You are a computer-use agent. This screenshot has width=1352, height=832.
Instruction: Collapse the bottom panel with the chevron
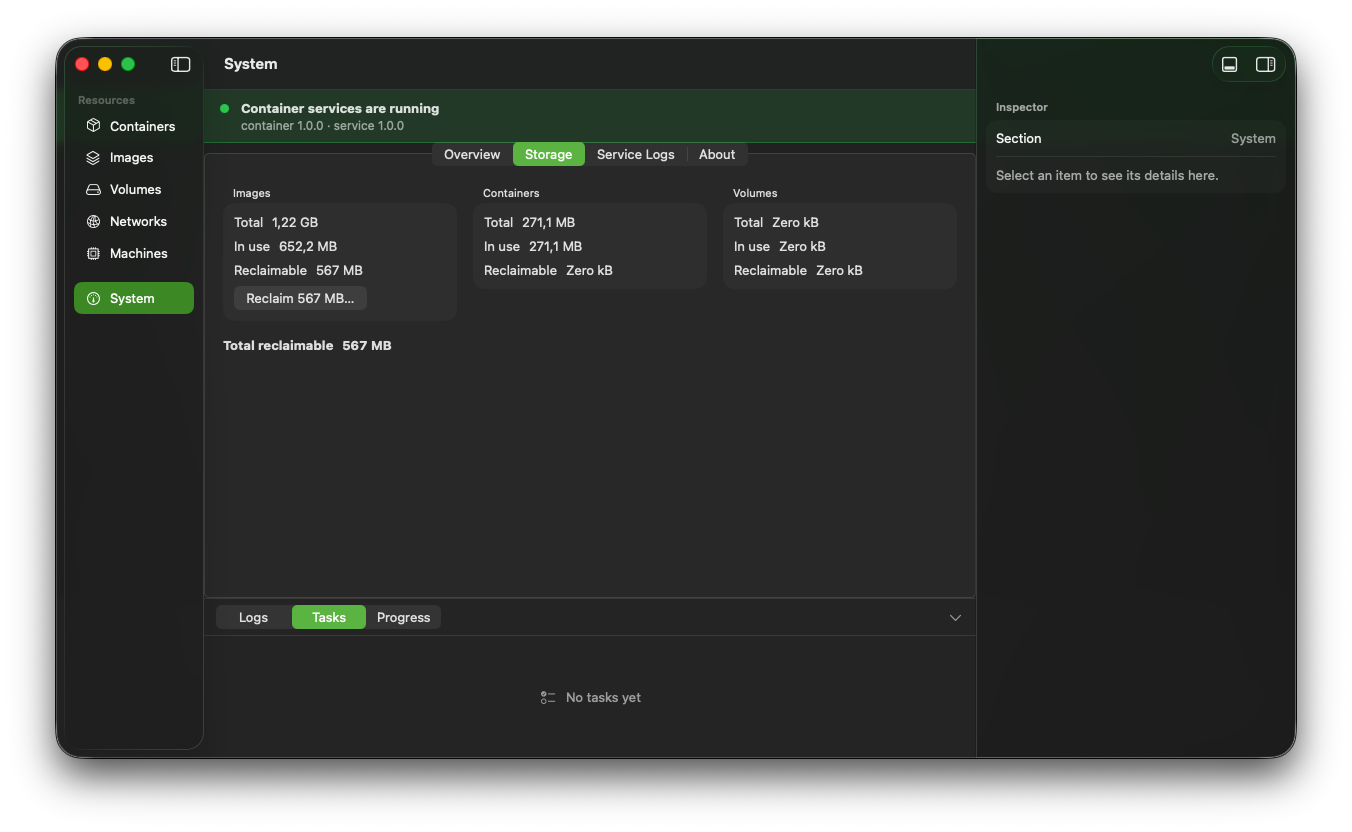pos(955,618)
